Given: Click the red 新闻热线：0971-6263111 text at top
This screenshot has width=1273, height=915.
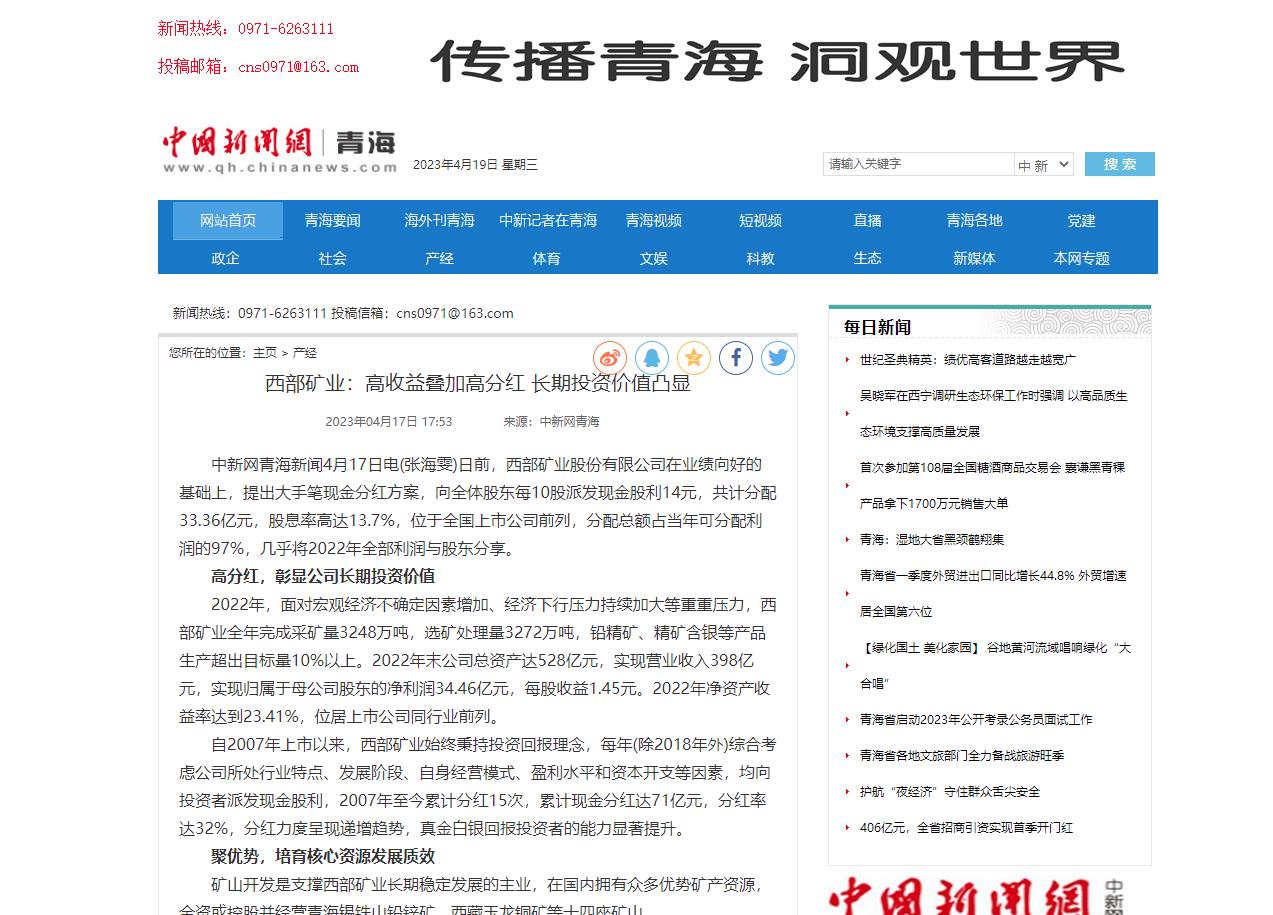Looking at the screenshot, I should [x=246, y=29].
